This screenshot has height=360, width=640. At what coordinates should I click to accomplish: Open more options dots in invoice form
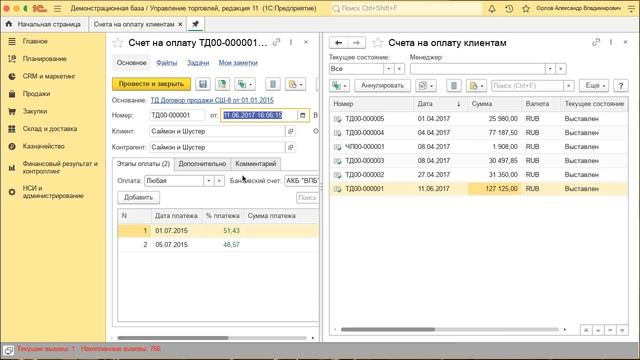pyautogui.click(x=291, y=42)
